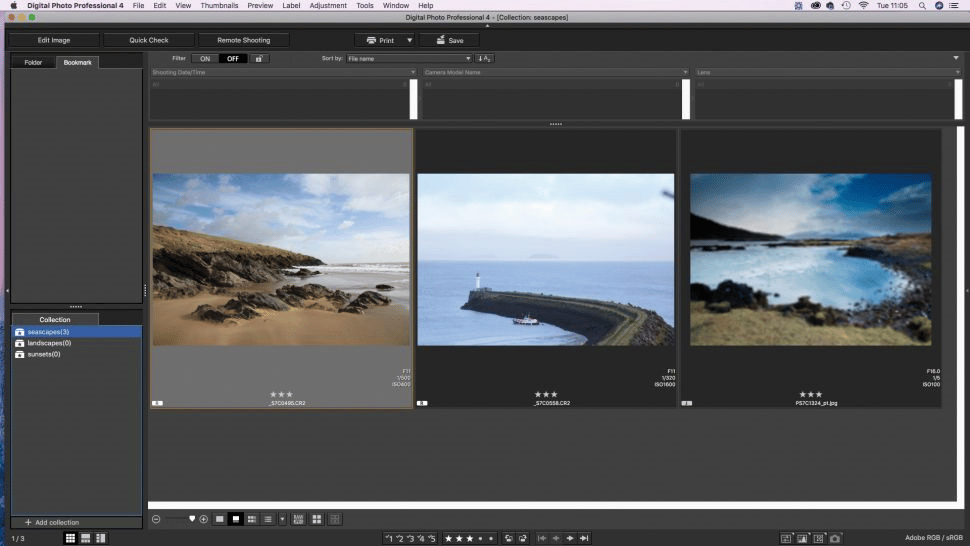Switch the filter to OFF

click(x=233, y=59)
